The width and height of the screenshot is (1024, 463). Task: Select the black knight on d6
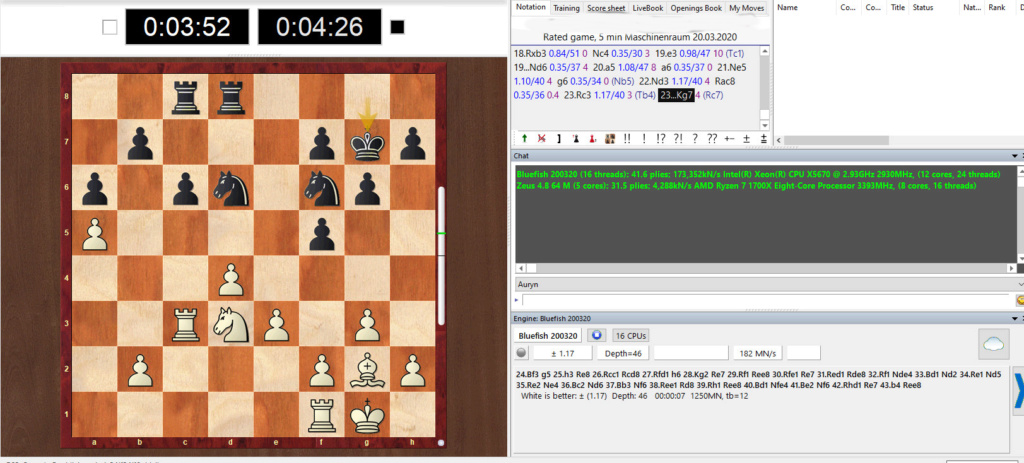click(231, 187)
